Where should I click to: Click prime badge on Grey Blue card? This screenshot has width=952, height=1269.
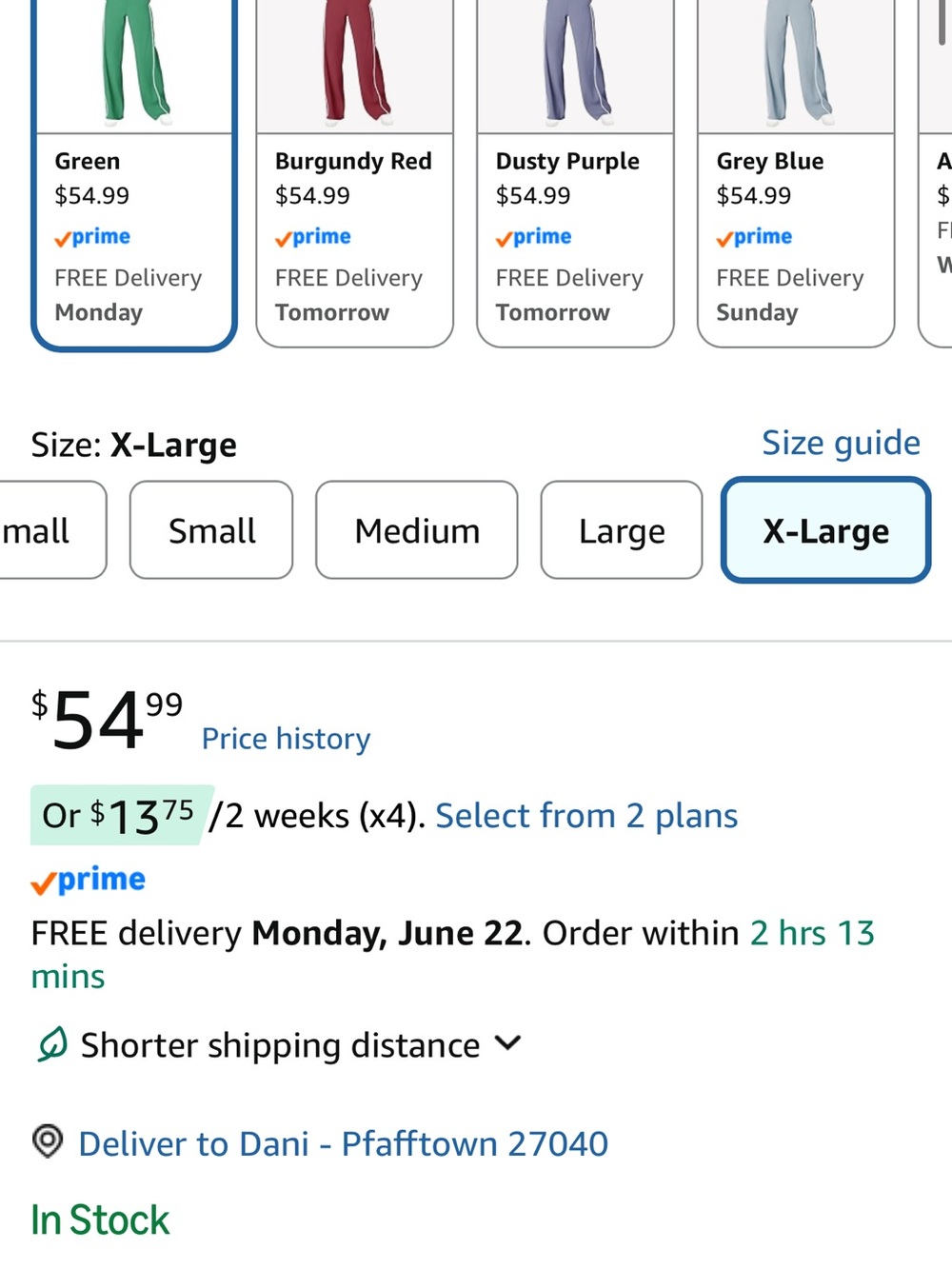755,237
